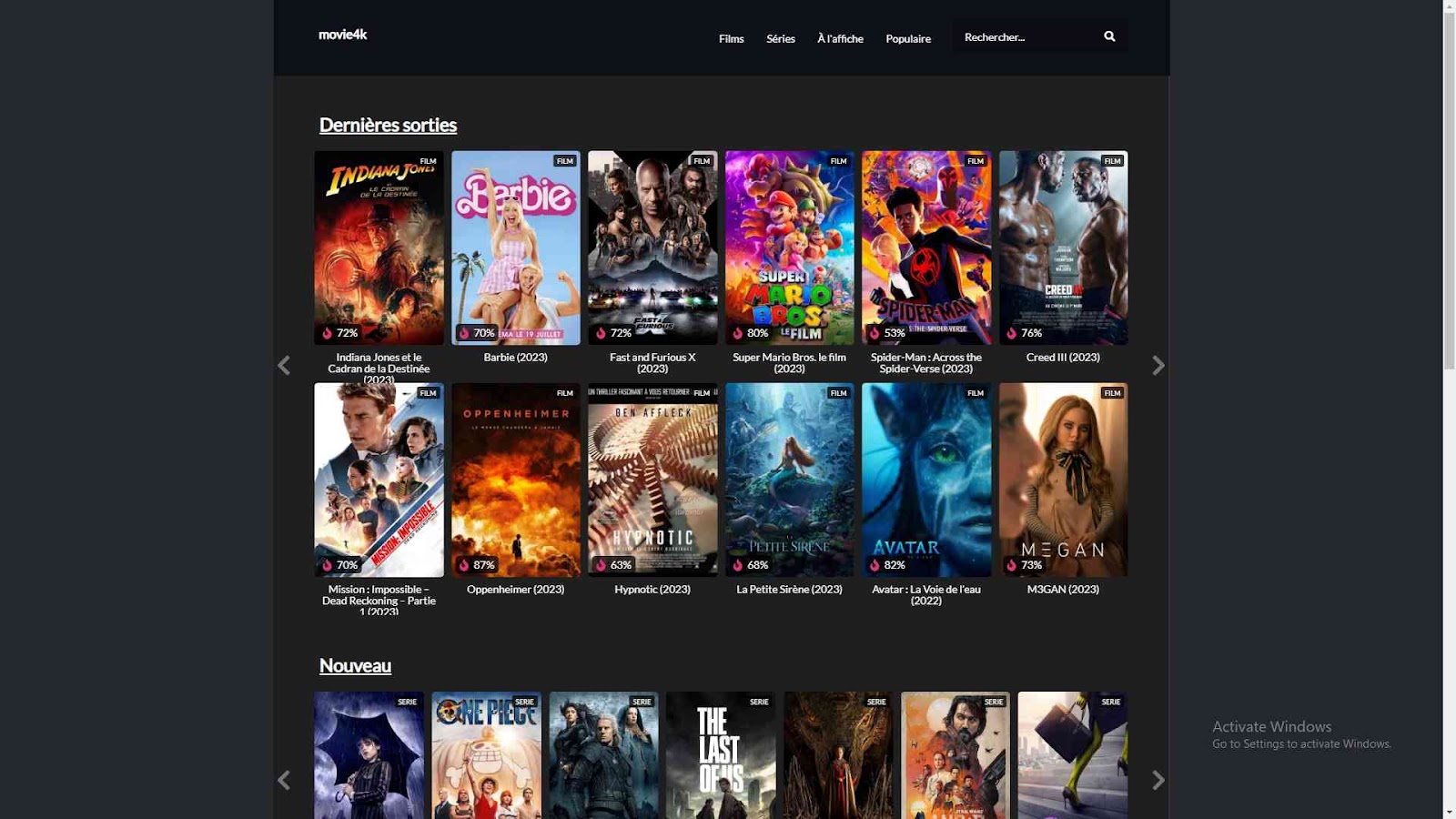1456x819 pixels.
Task: Open the 'Creed III (2023)' title link
Action: point(1063,358)
